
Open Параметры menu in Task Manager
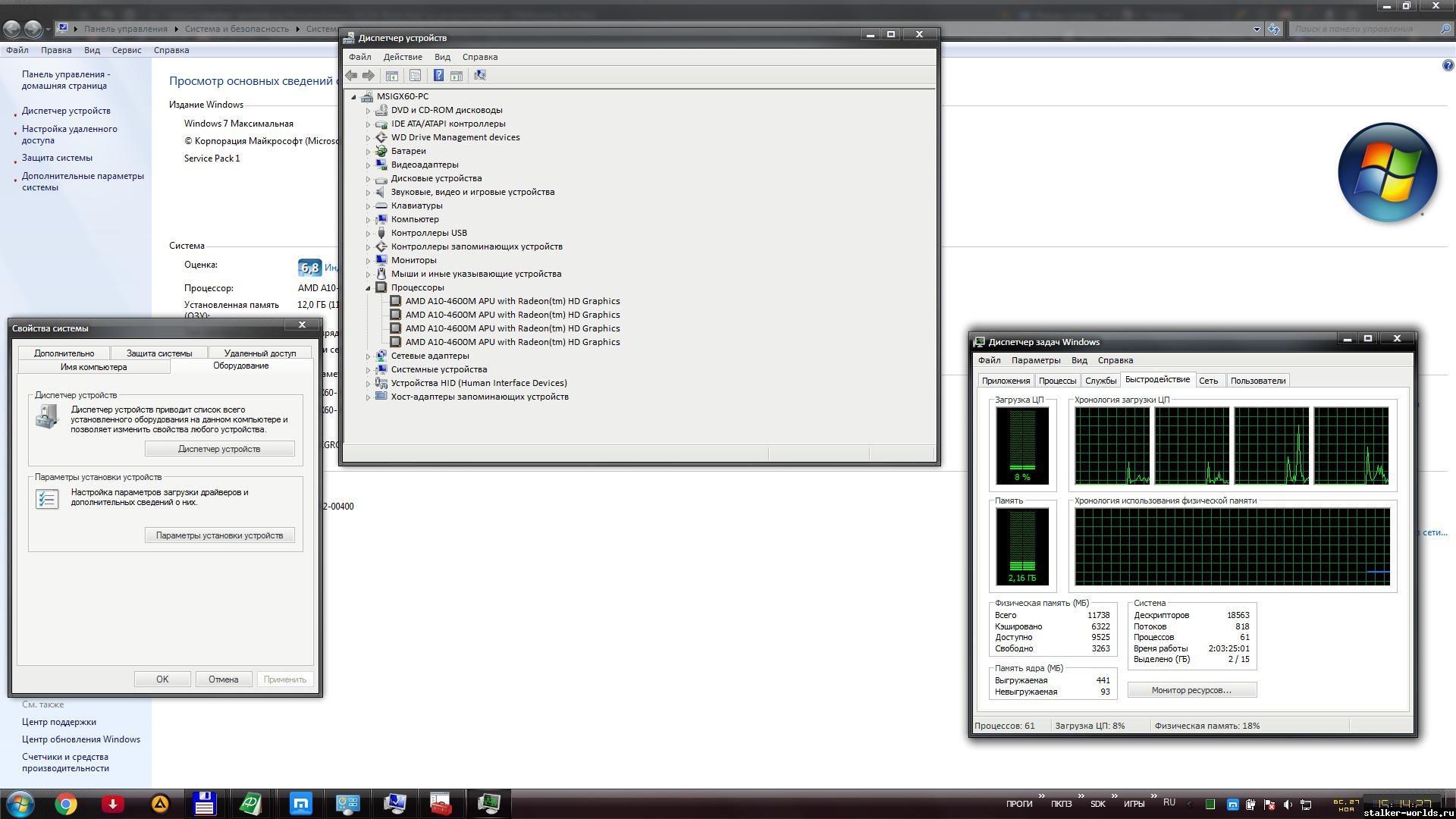click(1036, 360)
